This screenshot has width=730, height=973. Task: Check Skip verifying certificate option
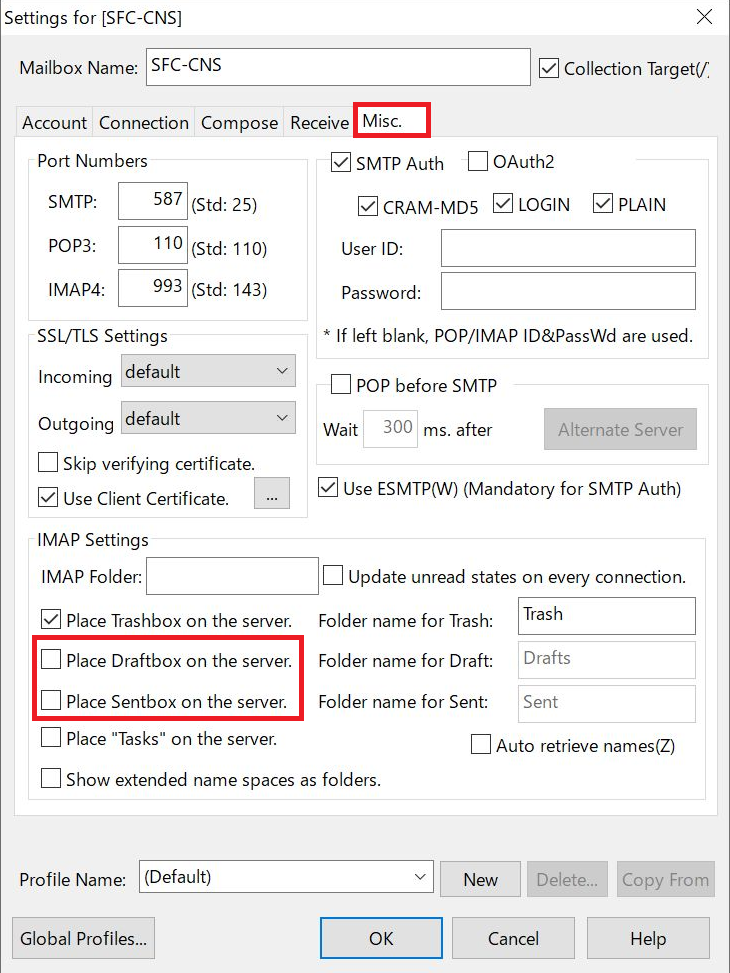point(48,463)
